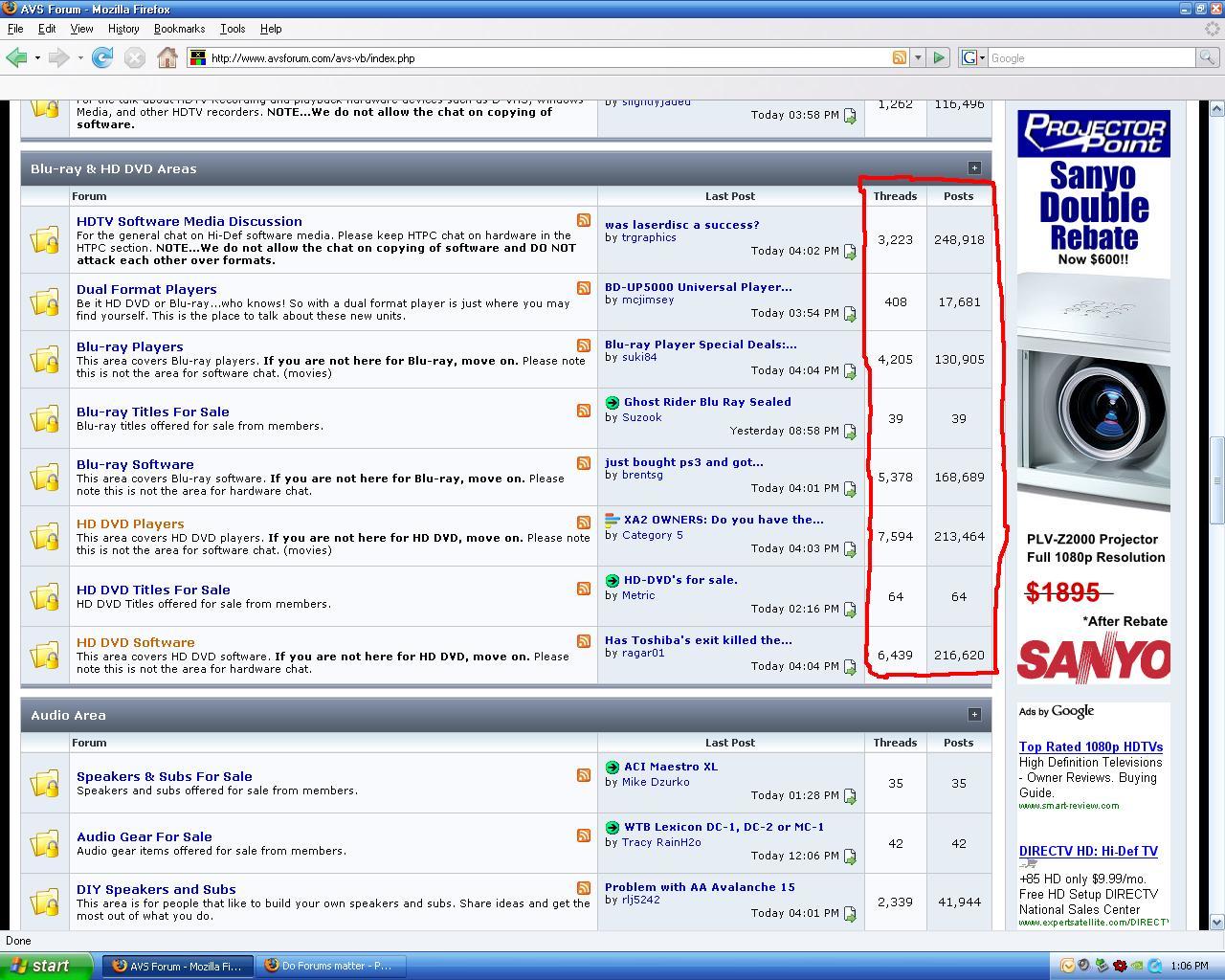The image size is (1225, 980).
Task: Open RSS feed for HD DVD Players forum
Action: tap(583, 523)
